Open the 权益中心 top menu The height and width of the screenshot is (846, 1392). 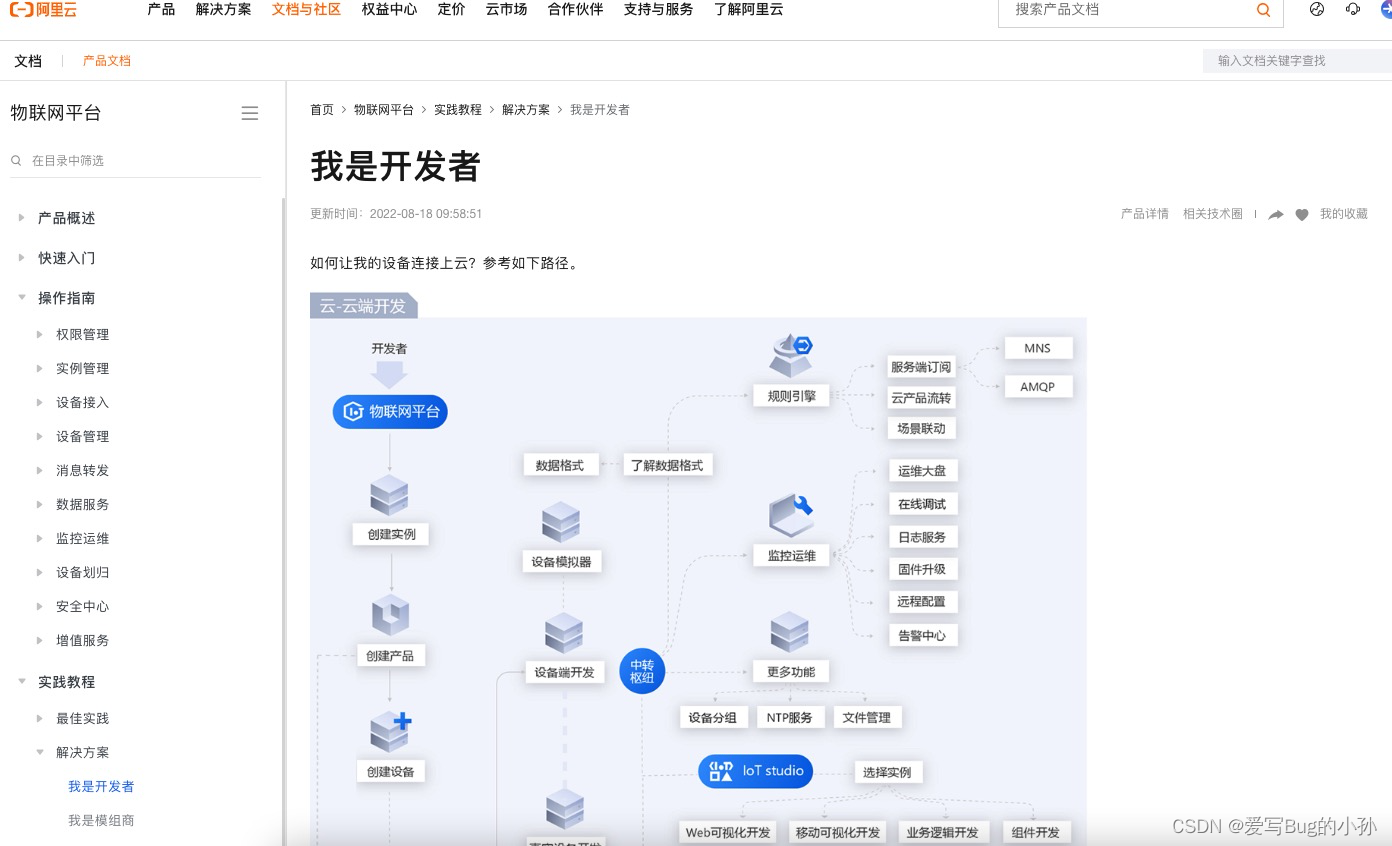pyautogui.click(x=390, y=9)
